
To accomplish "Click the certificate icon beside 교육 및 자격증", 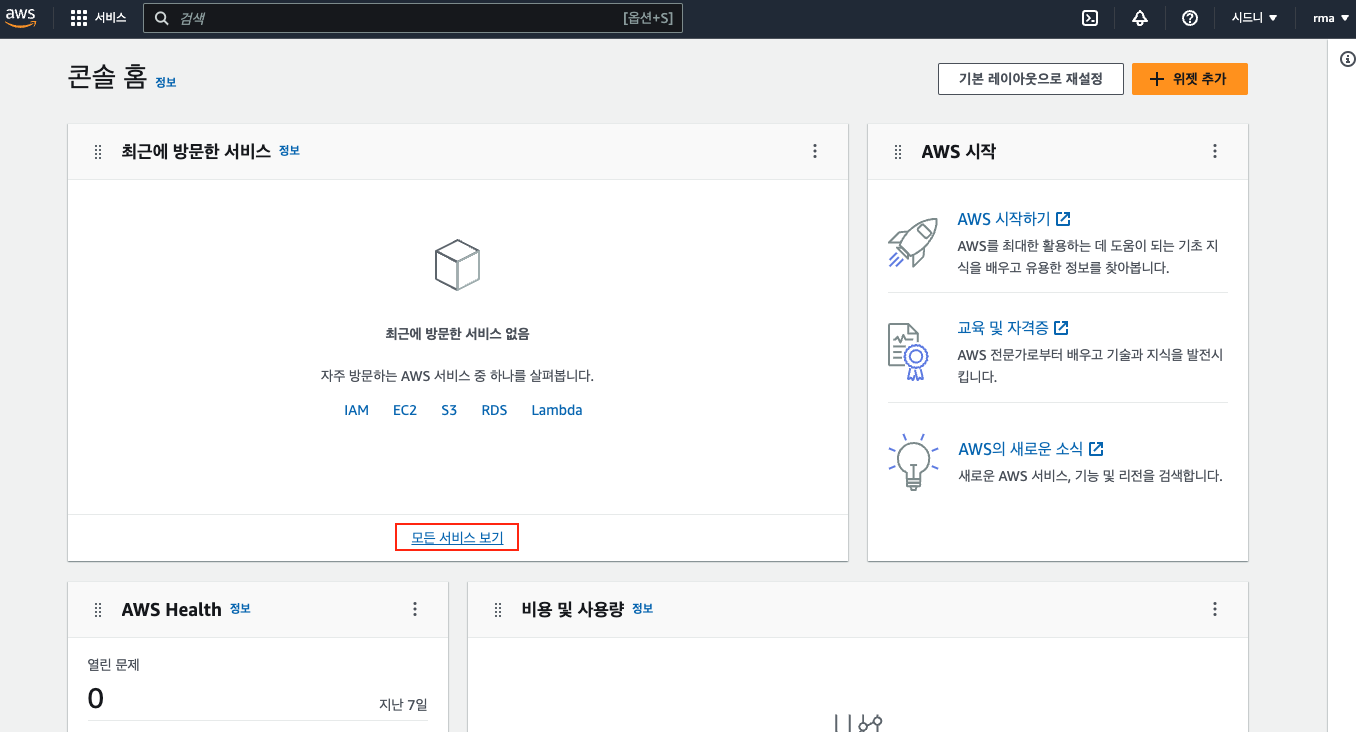I will pos(909,352).
